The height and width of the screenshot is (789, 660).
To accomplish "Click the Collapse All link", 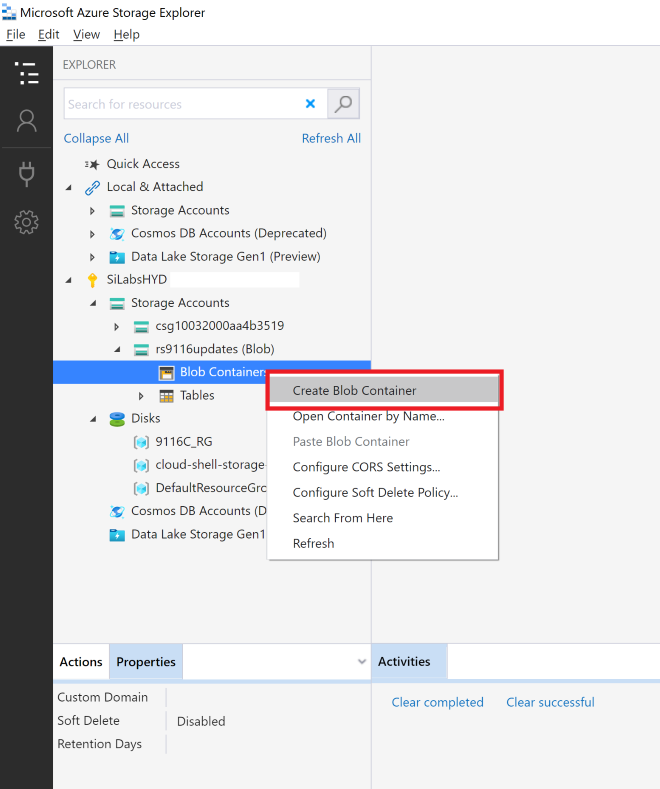I will tap(96, 139).
